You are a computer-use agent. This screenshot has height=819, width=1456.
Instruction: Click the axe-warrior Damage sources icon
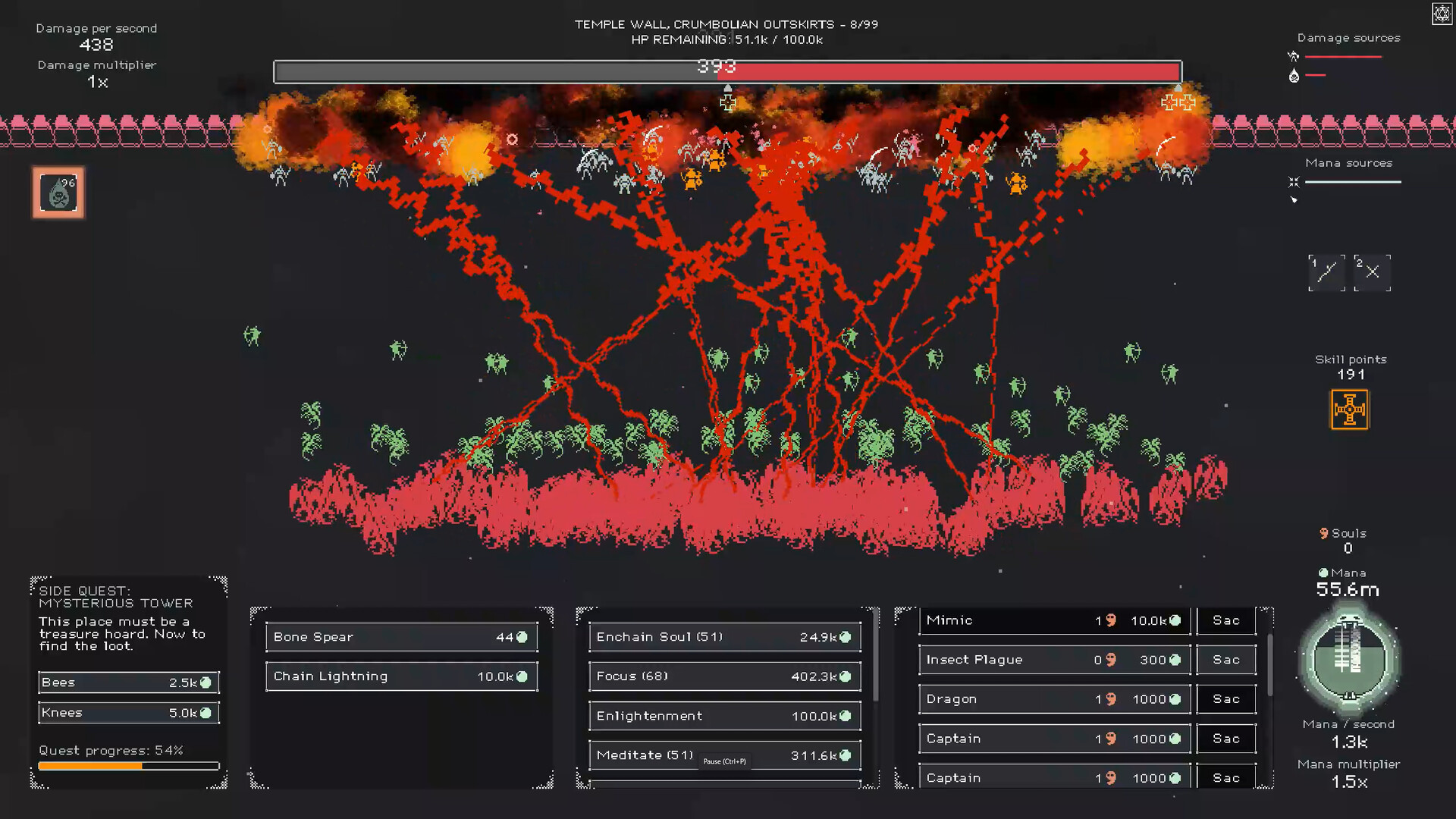[1291, 55]
